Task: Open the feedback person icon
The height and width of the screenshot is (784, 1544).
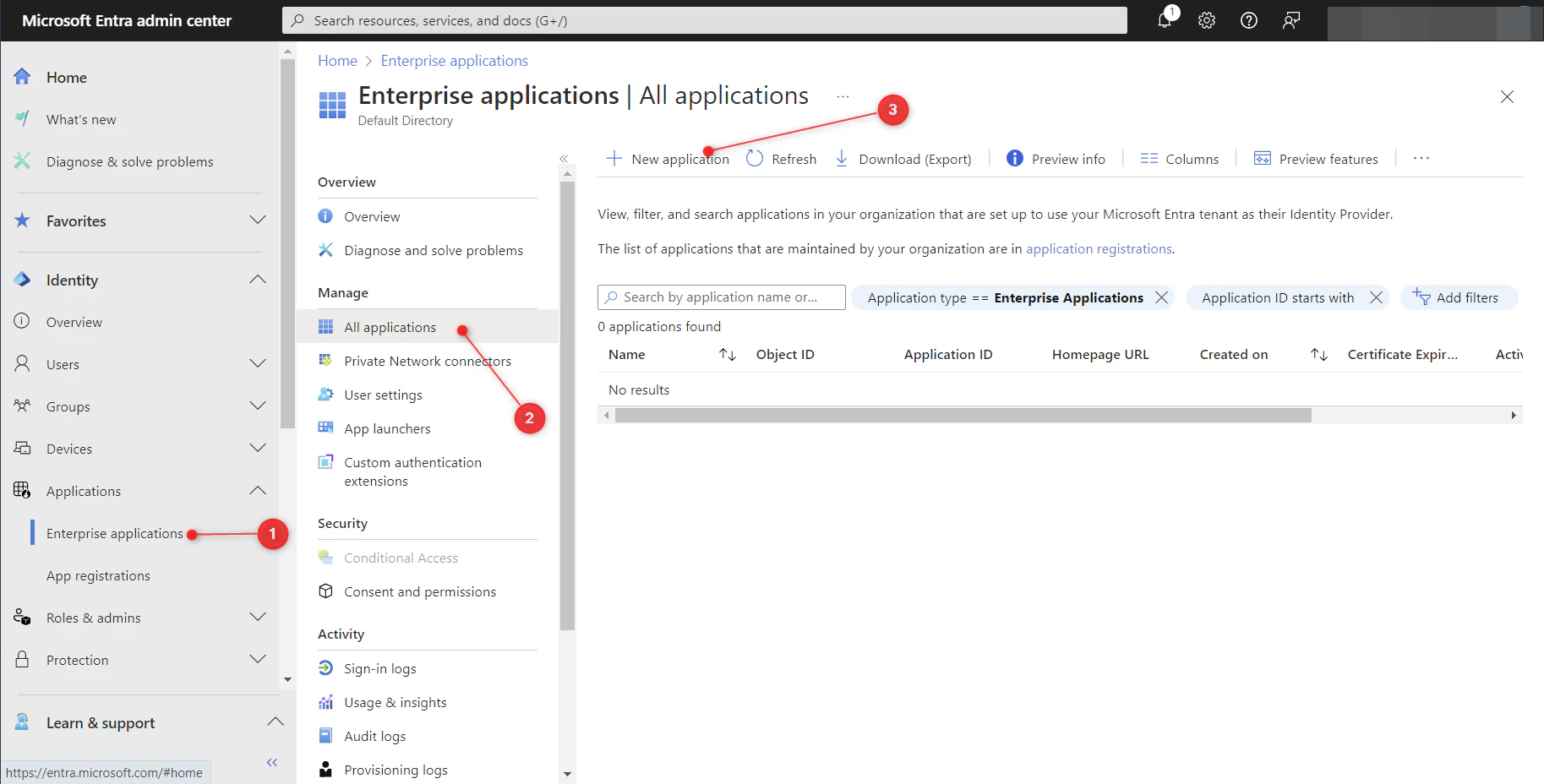Action: pos(1291,20)
